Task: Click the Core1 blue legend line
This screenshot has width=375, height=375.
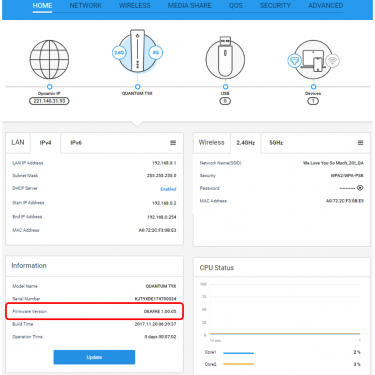Action: pos(238,353)
